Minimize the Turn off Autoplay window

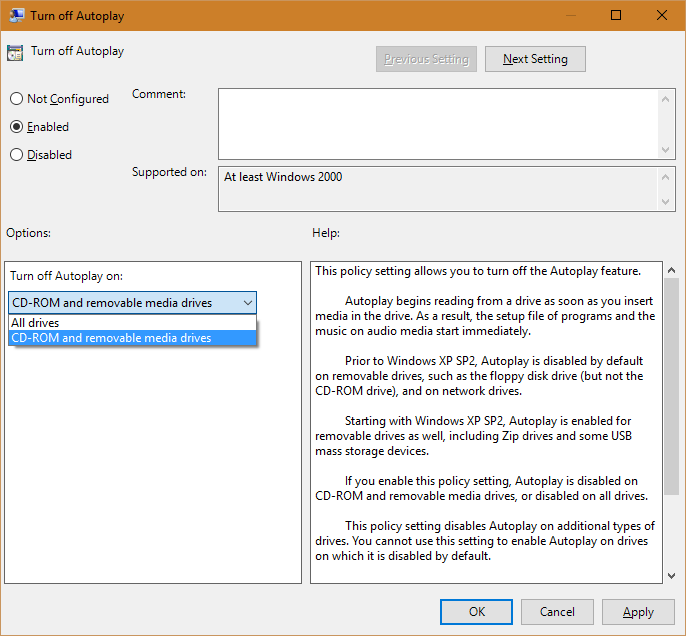[570, 15]
